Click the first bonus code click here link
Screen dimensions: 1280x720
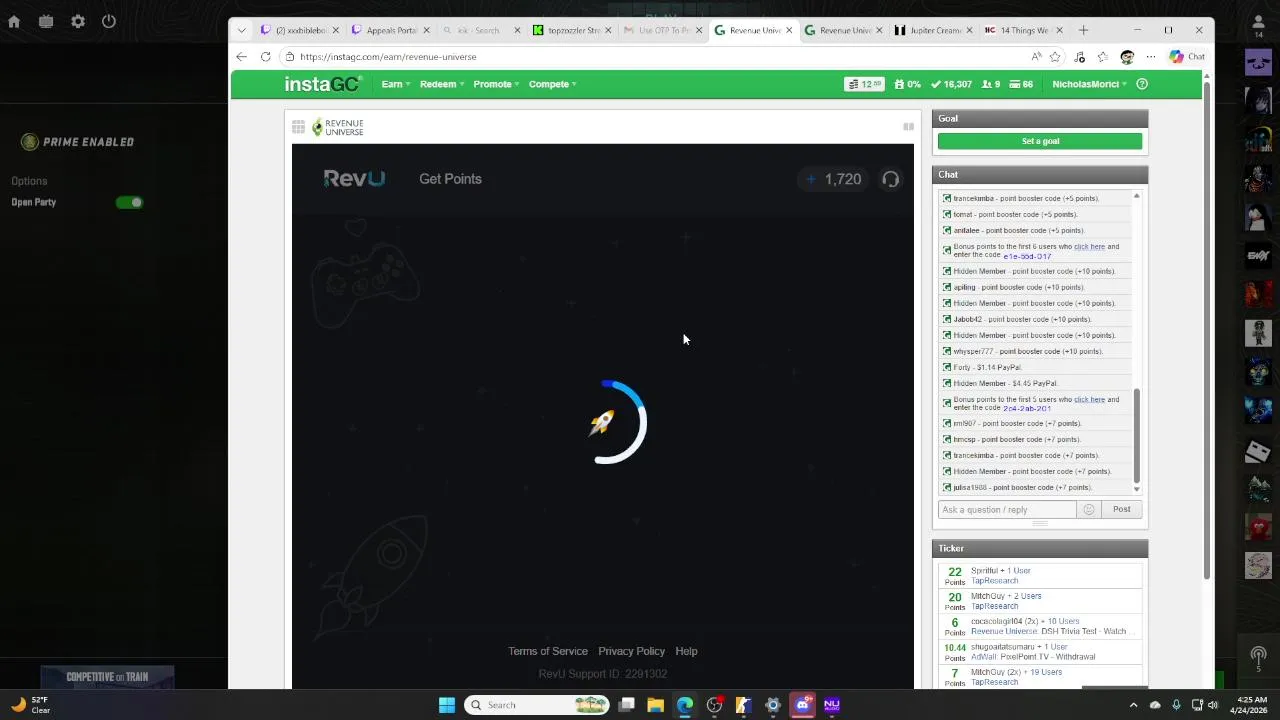pyautogui.click(x=1089, y=246)
